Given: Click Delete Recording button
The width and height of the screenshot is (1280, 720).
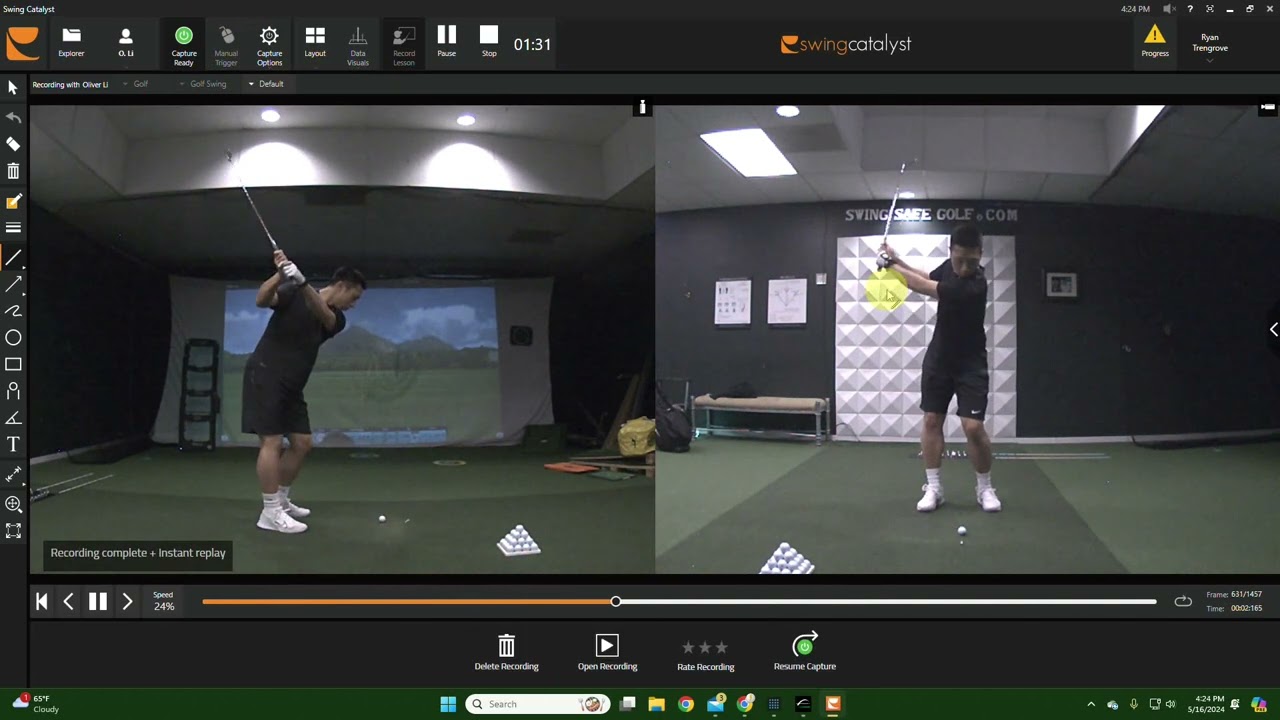Looking at the screenshot, I should coord(506,653).
